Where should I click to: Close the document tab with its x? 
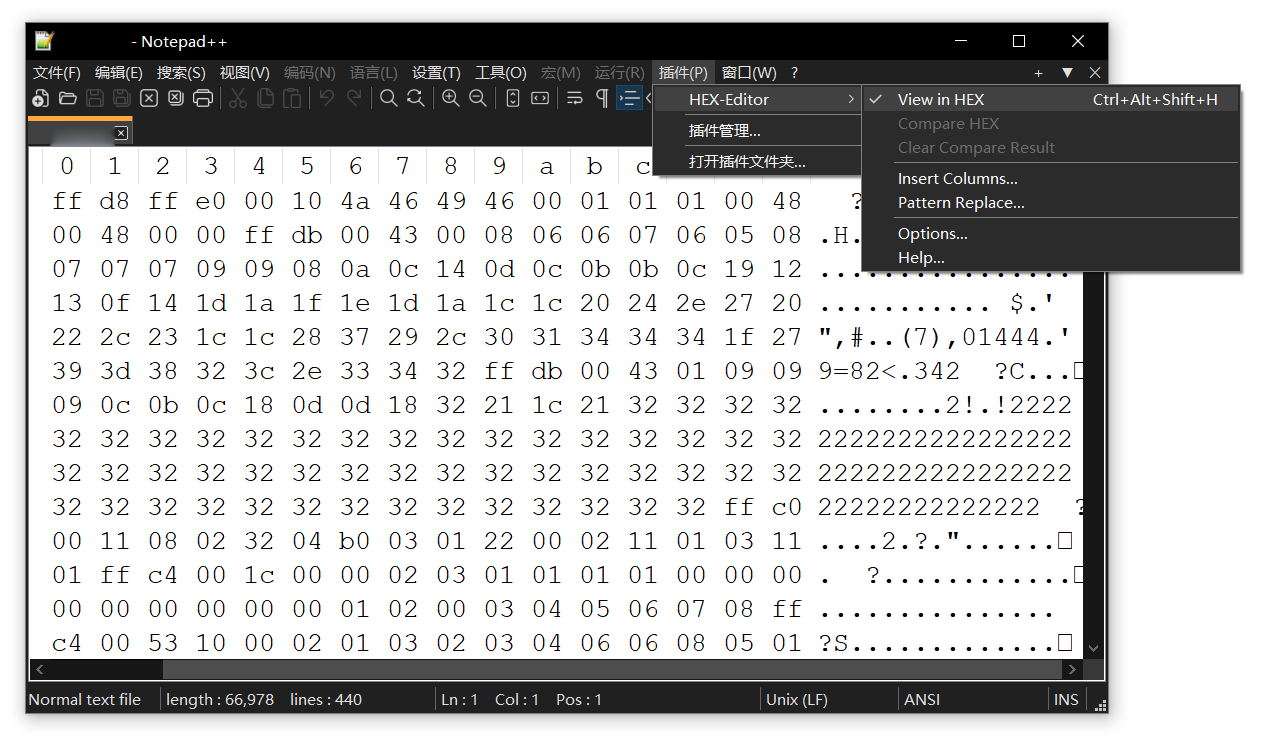pos(121,133)
